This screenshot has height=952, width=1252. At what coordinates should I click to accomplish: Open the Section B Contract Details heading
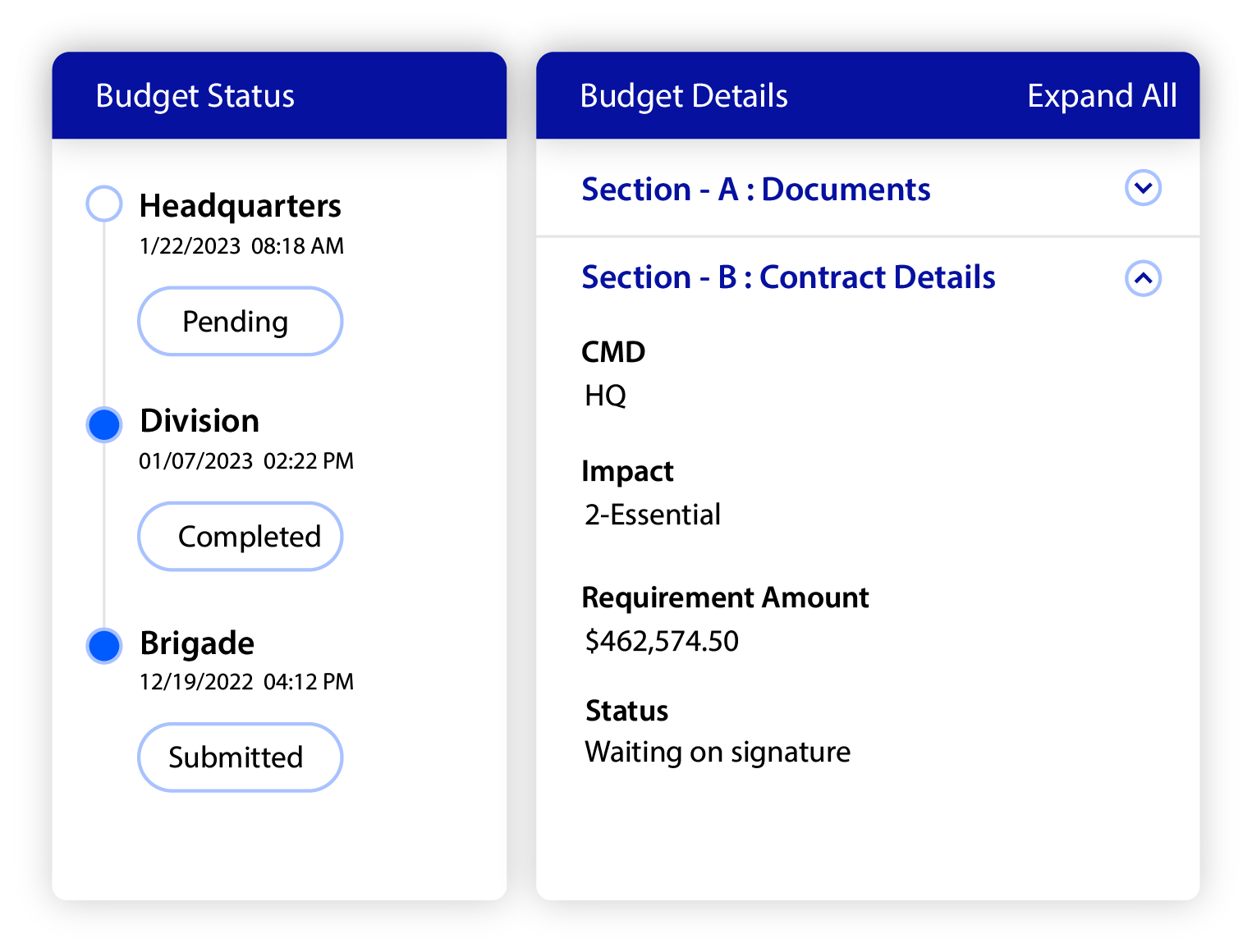tap(788, 277)
